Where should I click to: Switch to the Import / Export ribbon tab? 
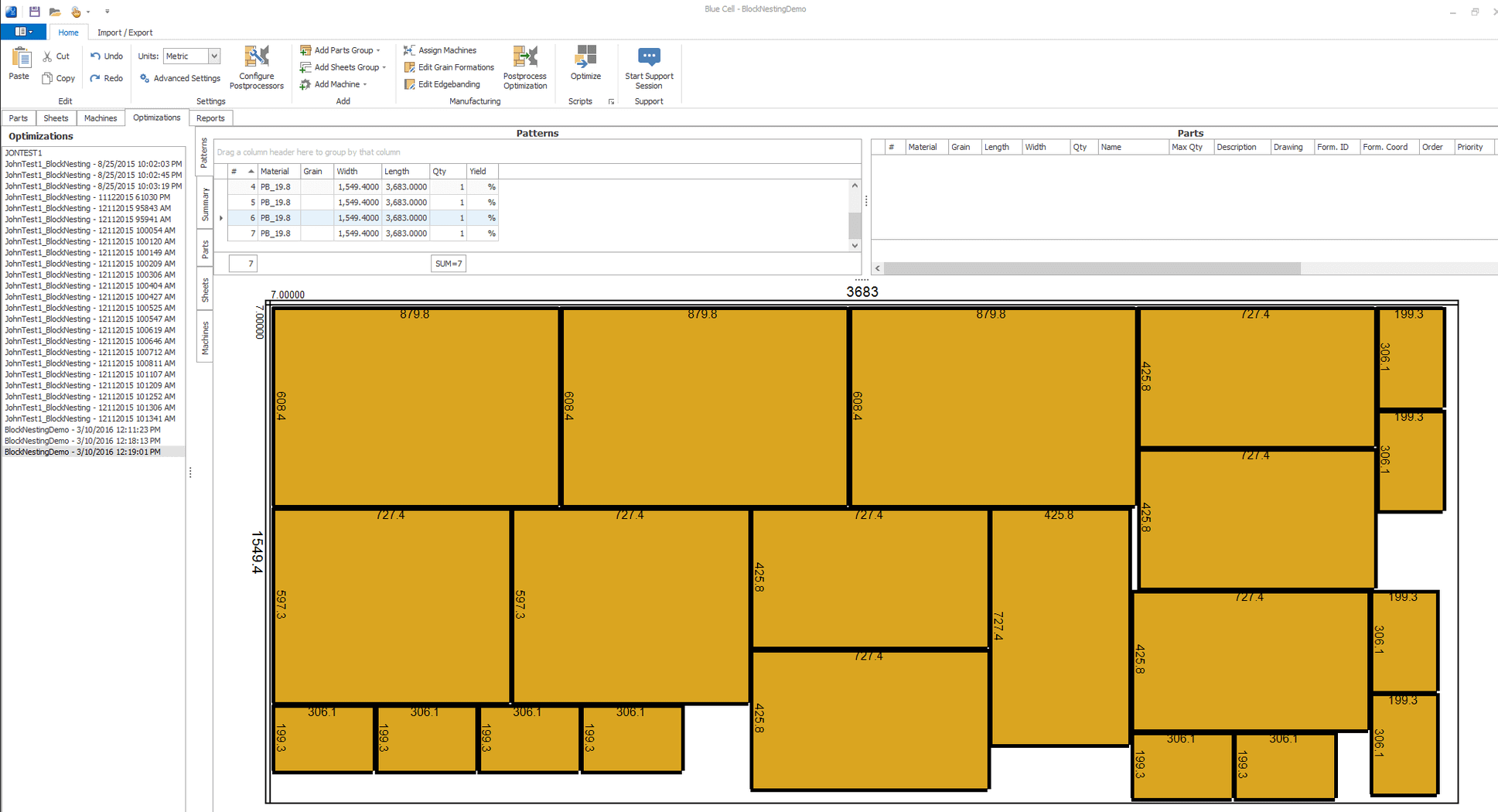pyautogui.click(x=125, y=32)
